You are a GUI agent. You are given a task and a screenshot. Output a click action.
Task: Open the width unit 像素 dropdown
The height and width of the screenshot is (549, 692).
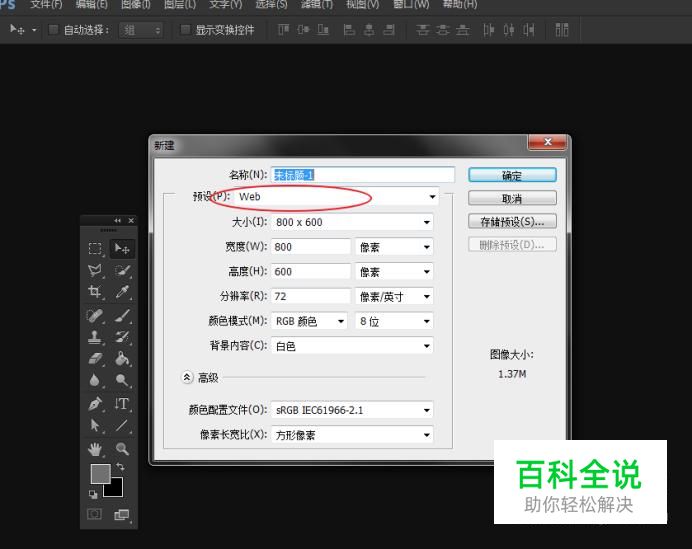pyautogui.click(x=394, y=247)
